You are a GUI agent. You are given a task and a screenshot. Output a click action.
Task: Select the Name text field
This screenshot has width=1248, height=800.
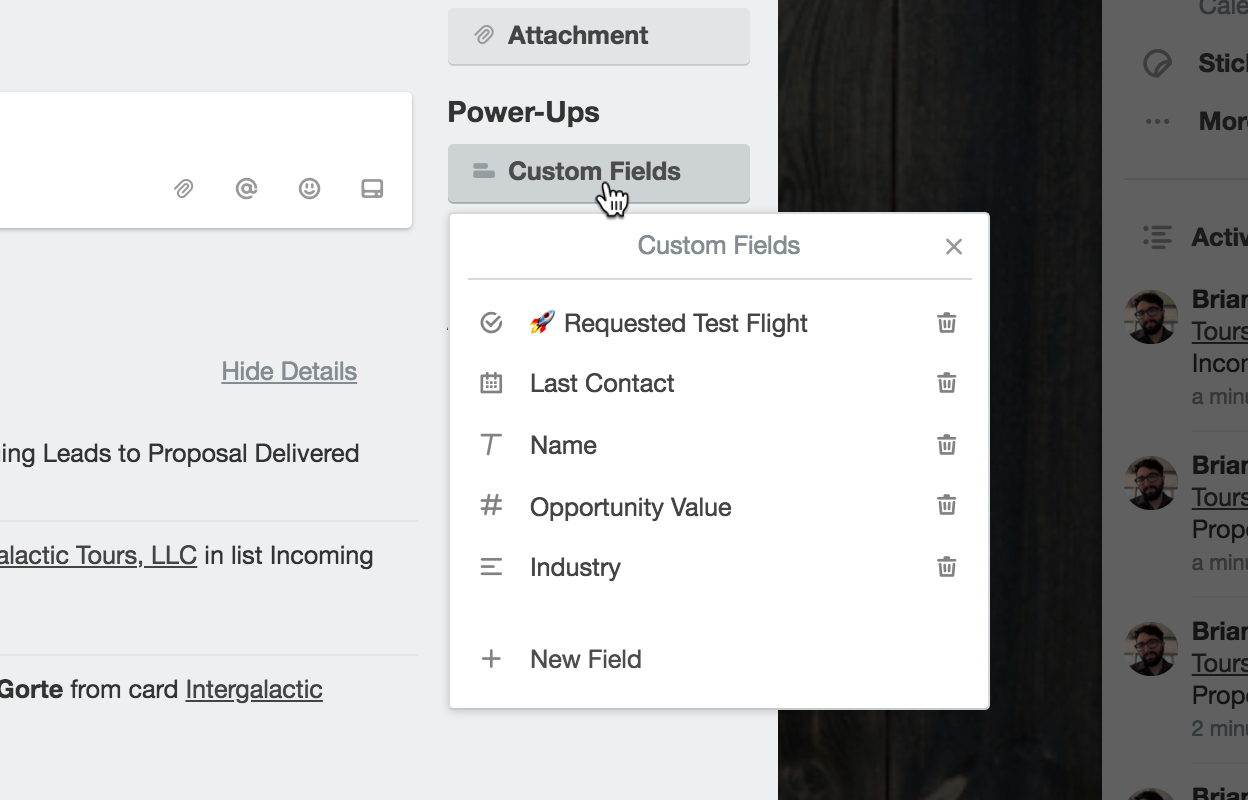click(563, 445)
